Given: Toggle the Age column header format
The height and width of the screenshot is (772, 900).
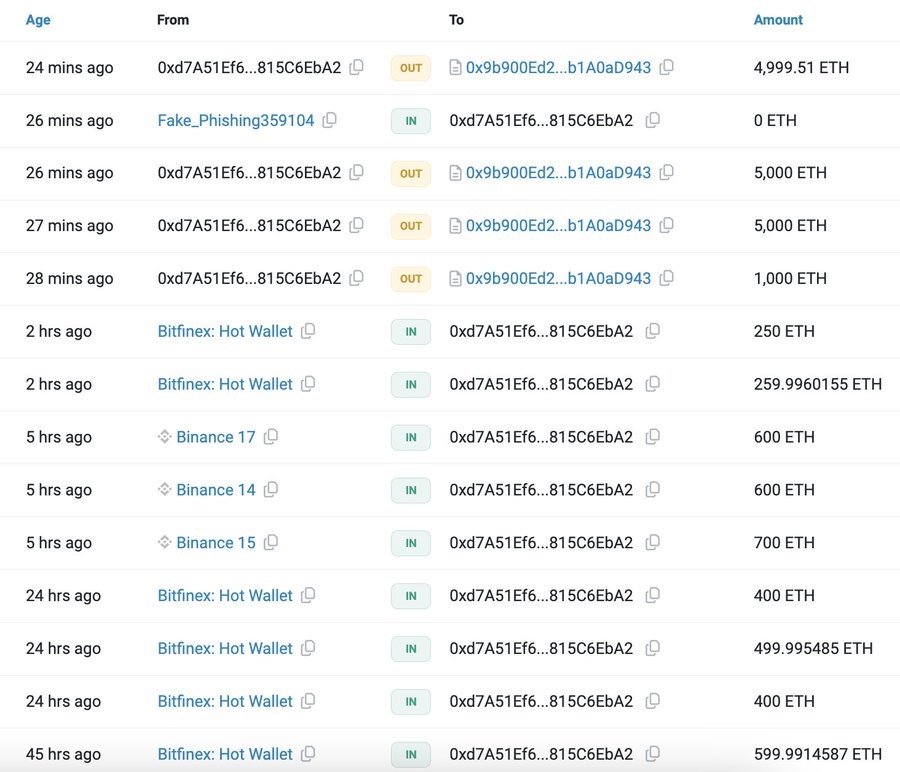Looking at the screenshot, I should click(x=38, y=20).
